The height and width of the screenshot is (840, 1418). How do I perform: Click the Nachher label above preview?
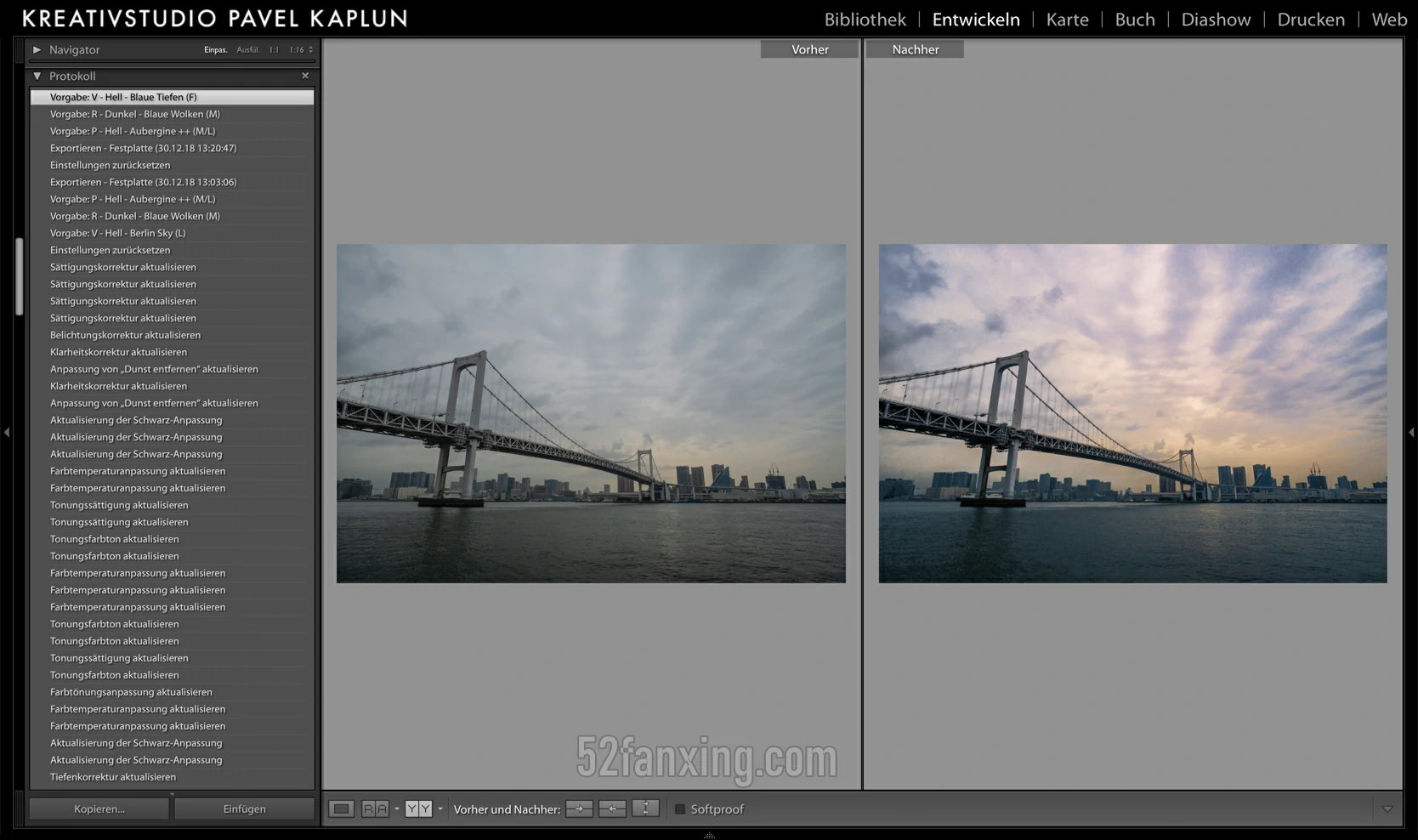pyautogui.click(x=916, y=49)
